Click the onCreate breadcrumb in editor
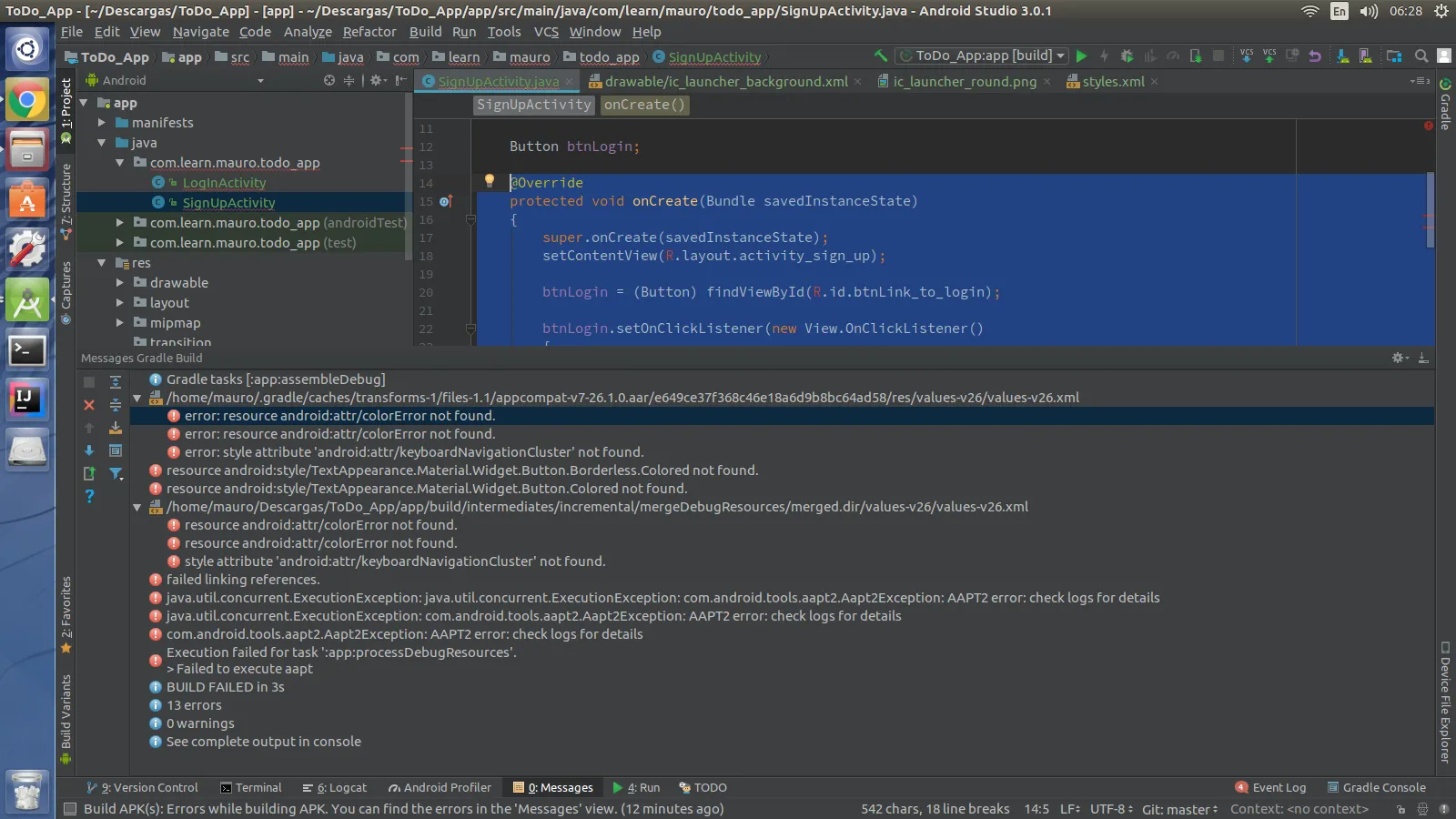 pyautogui.click(x=644, y=105)
